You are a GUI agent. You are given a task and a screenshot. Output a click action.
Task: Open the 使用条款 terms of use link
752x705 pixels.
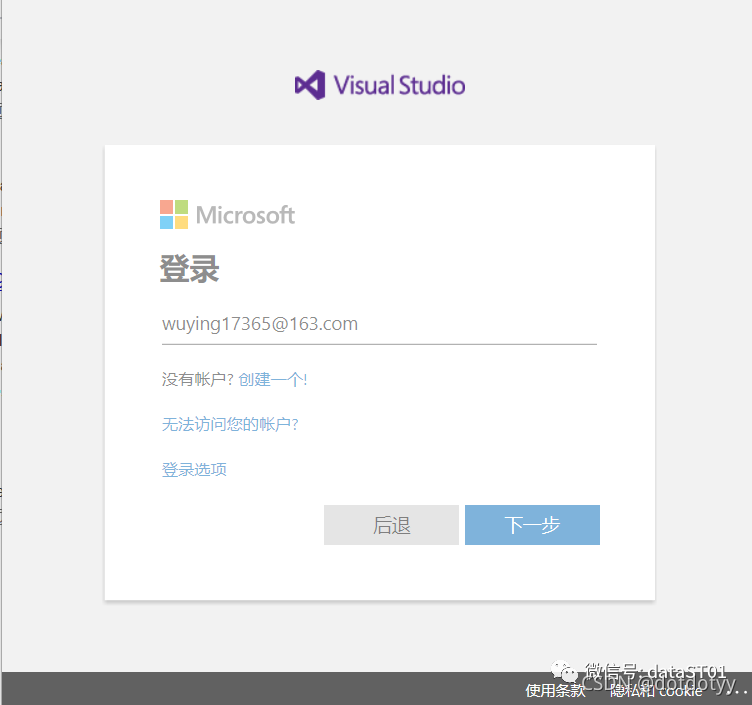point(555,691)
